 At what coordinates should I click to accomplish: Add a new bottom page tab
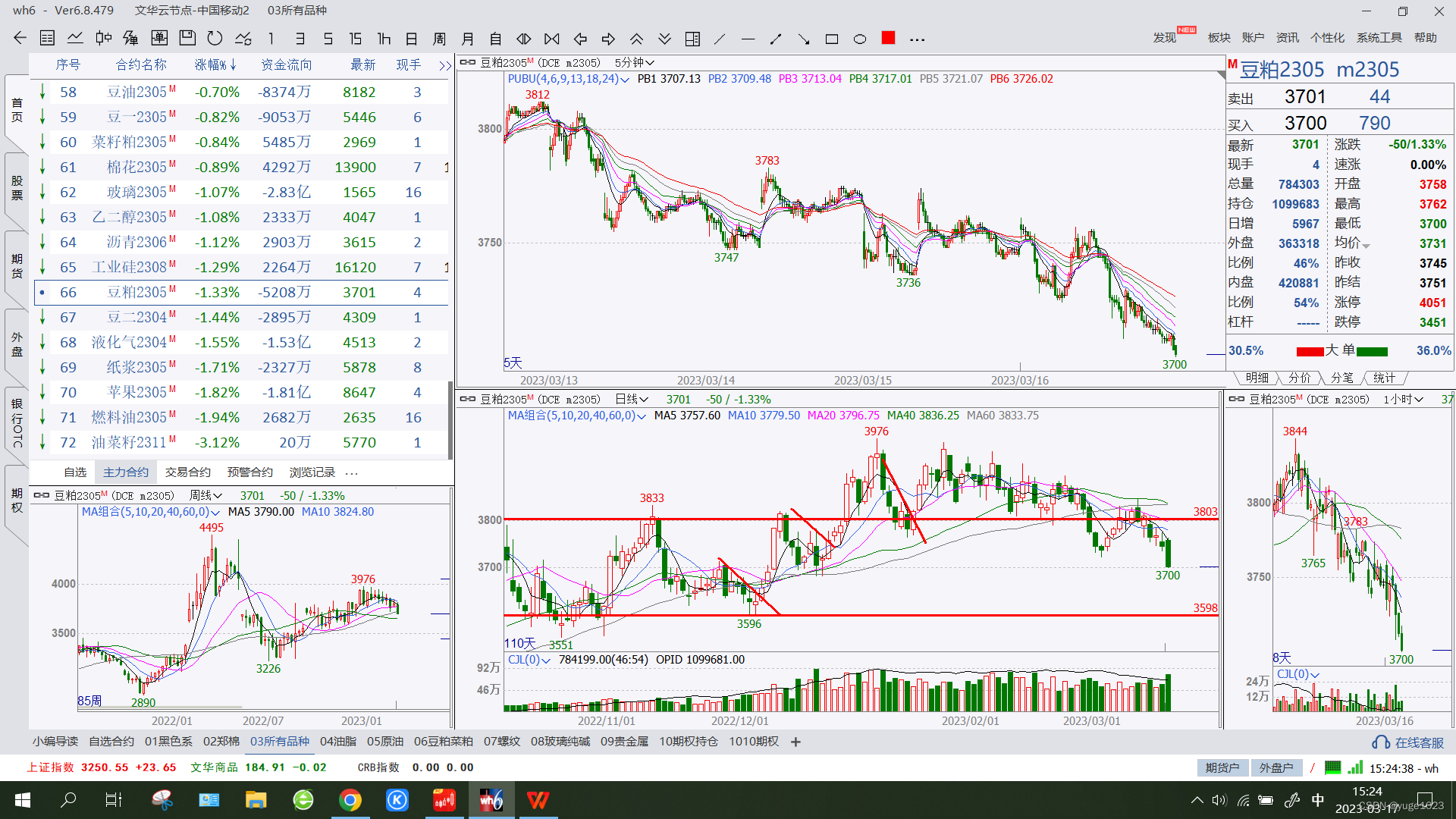pos(795,742)
